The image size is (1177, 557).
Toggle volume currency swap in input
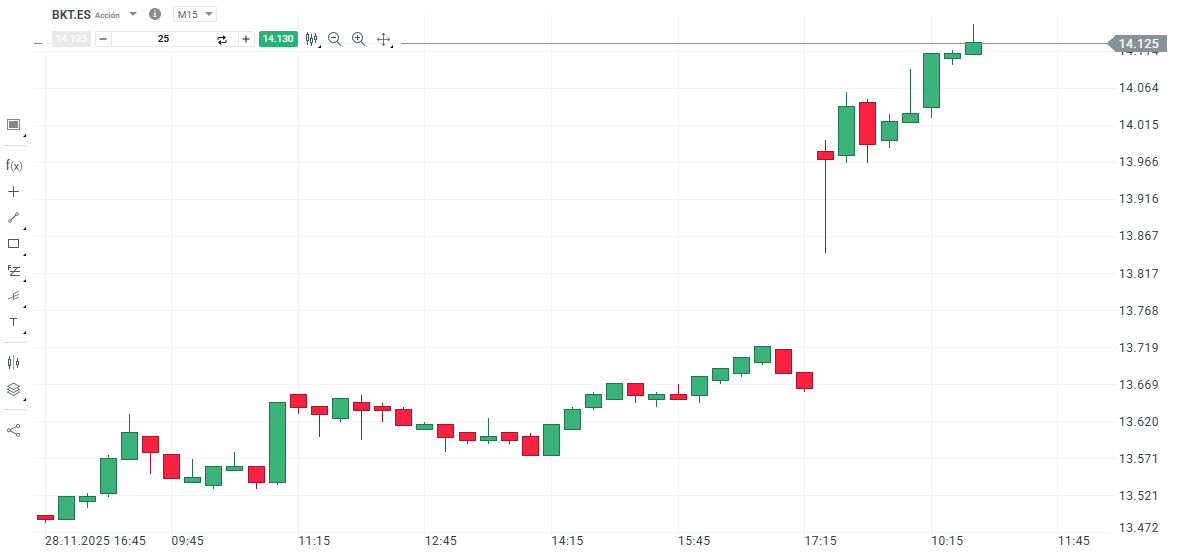pyautogui.click(x=222, y=39)
